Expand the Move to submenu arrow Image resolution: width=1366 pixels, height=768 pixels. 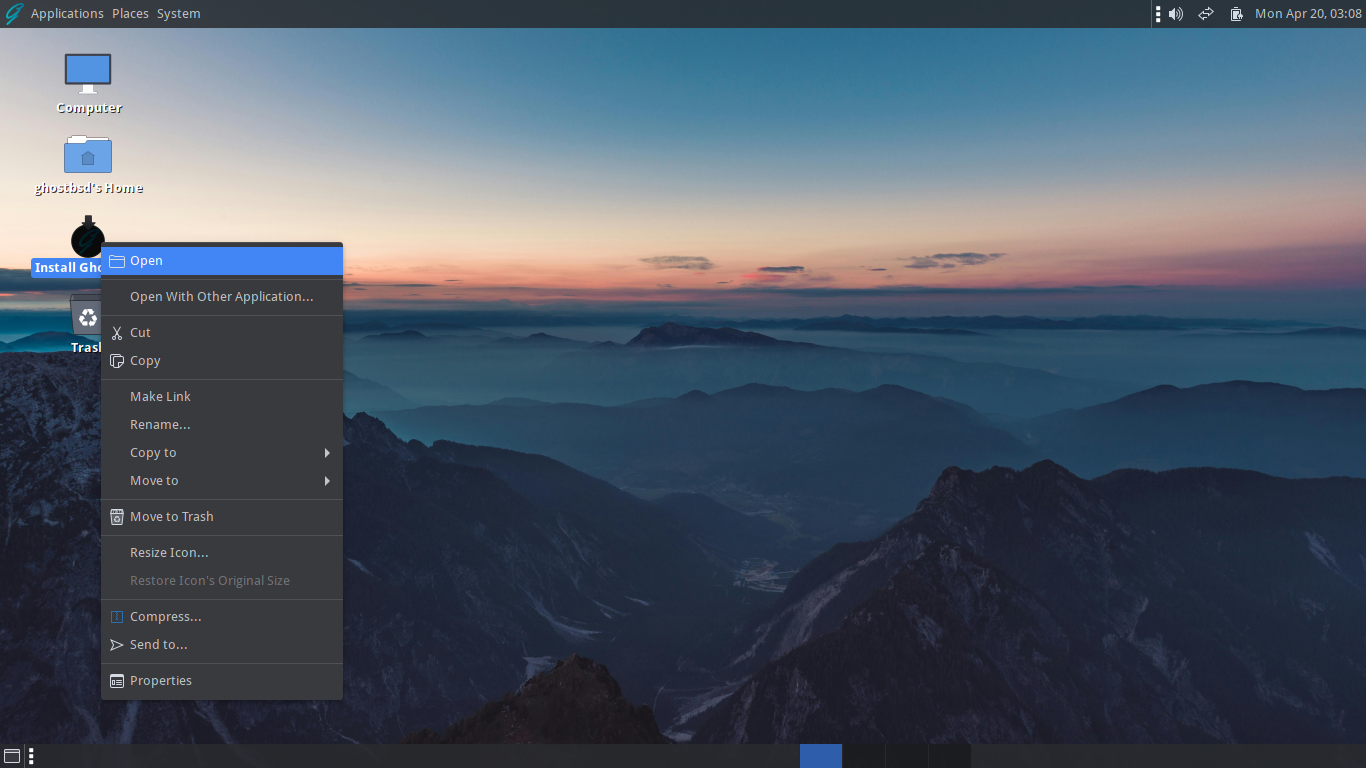(326, 480)
